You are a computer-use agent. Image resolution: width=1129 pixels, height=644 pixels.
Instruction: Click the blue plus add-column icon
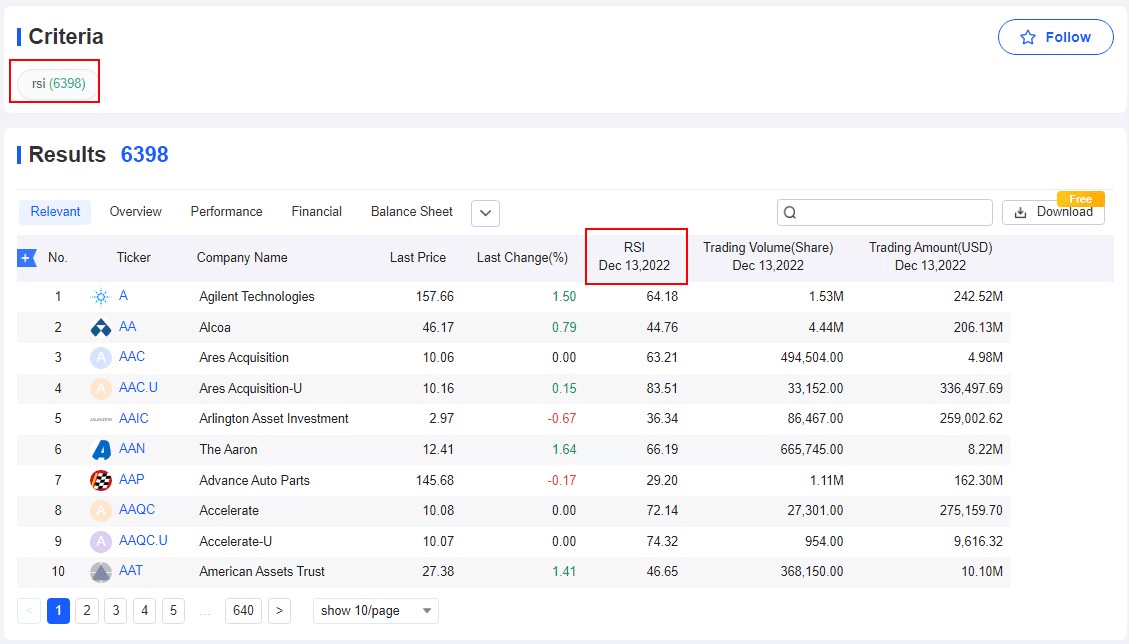pyautogui.click(x=27, y=258)
